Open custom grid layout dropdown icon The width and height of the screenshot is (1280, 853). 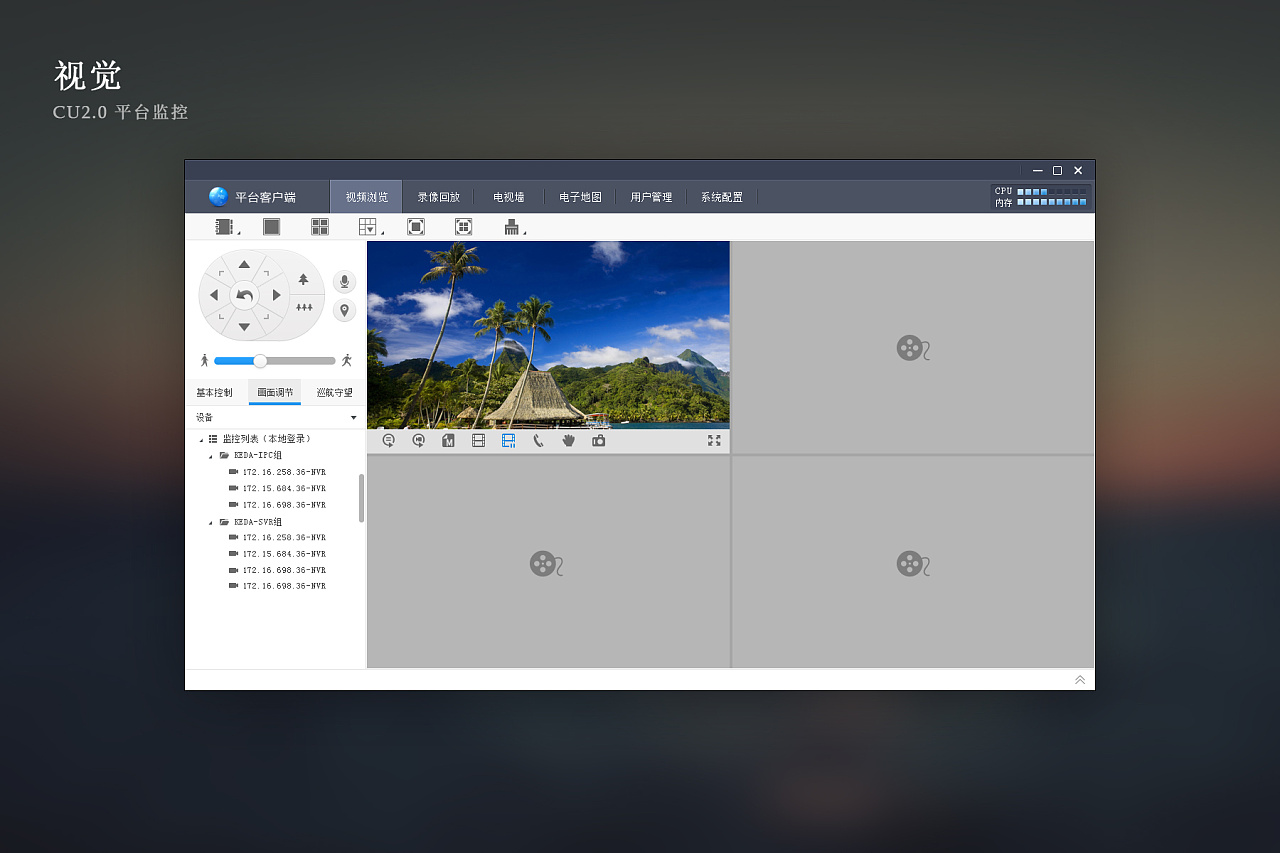(369, 227)
